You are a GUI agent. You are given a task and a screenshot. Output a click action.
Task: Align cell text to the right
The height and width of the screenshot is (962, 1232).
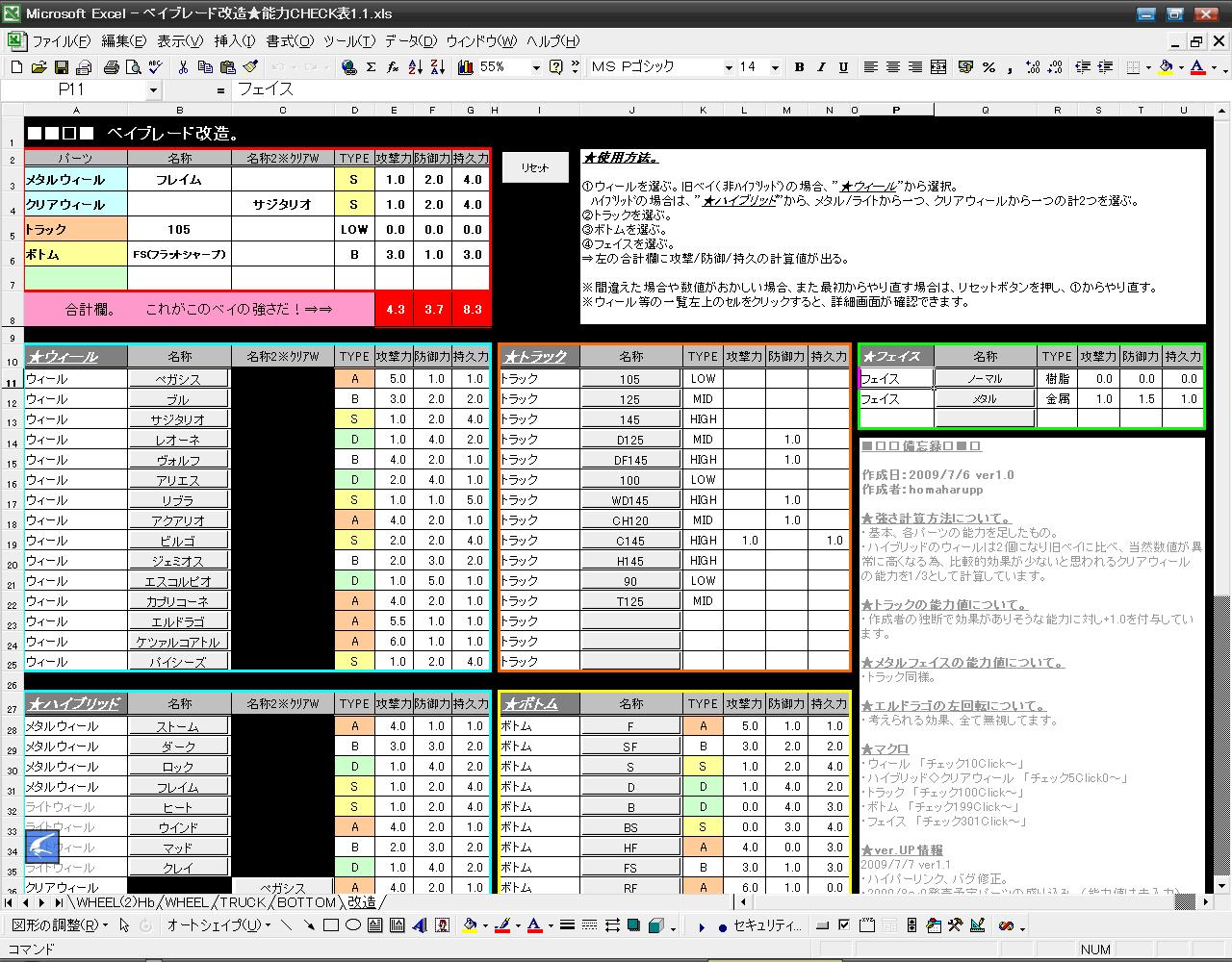[915, 67]
